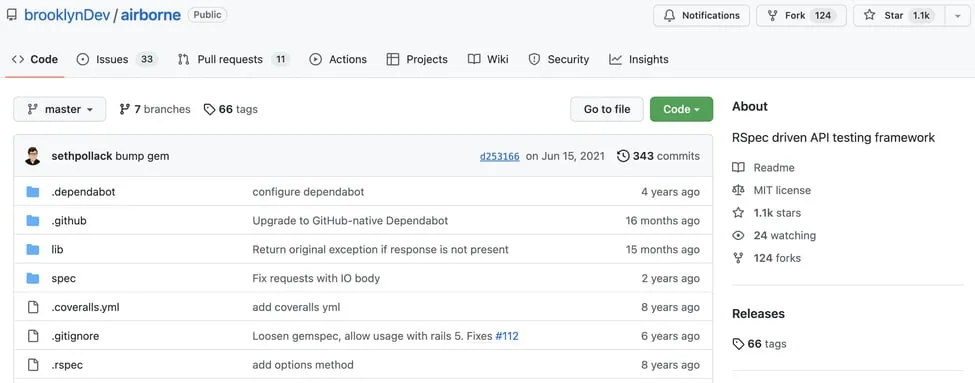Click the Go to file button
The image size is (975, 383).
coord(607,109)
